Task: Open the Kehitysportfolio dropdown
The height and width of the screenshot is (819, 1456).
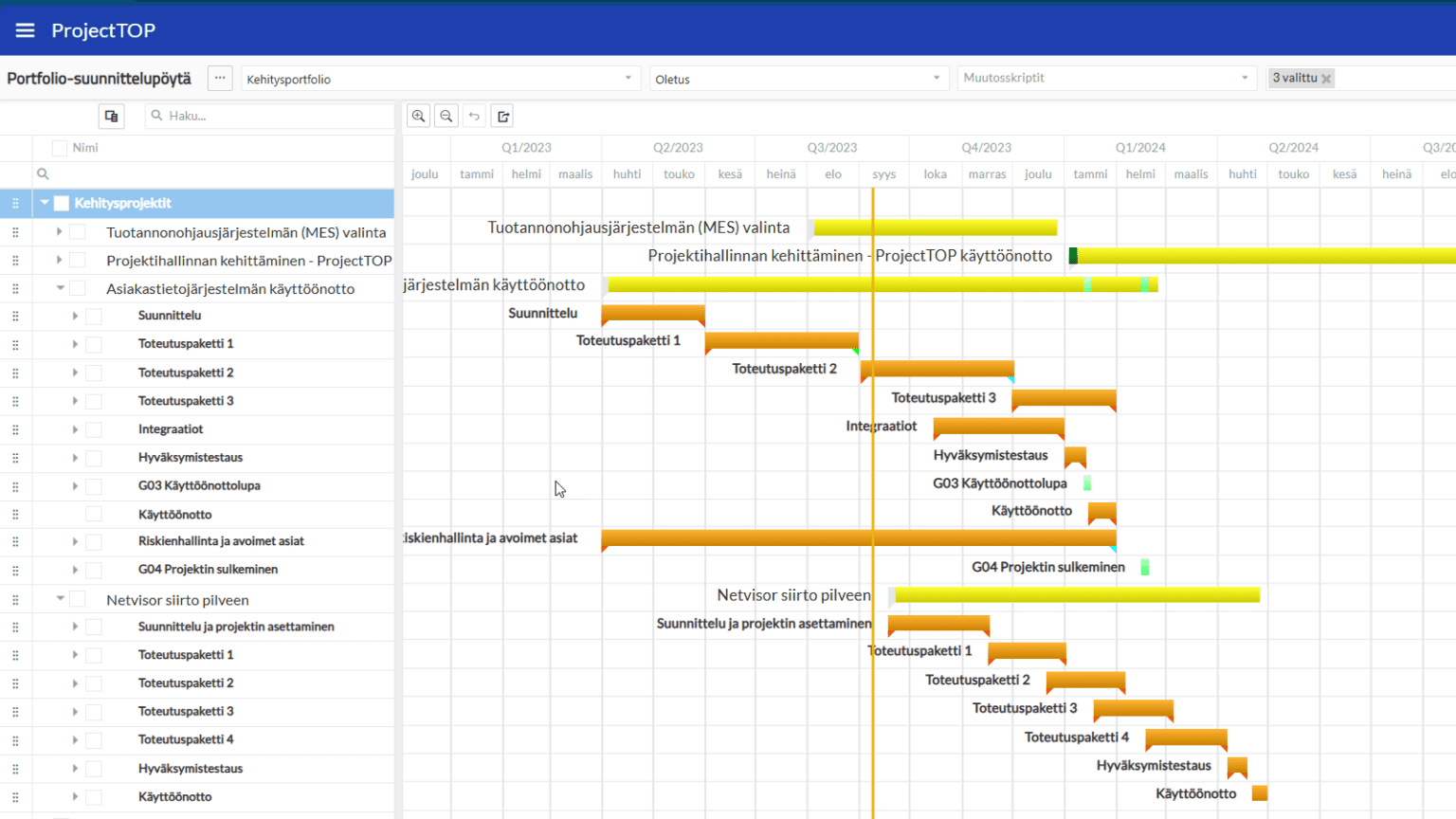Action: click(627, 79)
